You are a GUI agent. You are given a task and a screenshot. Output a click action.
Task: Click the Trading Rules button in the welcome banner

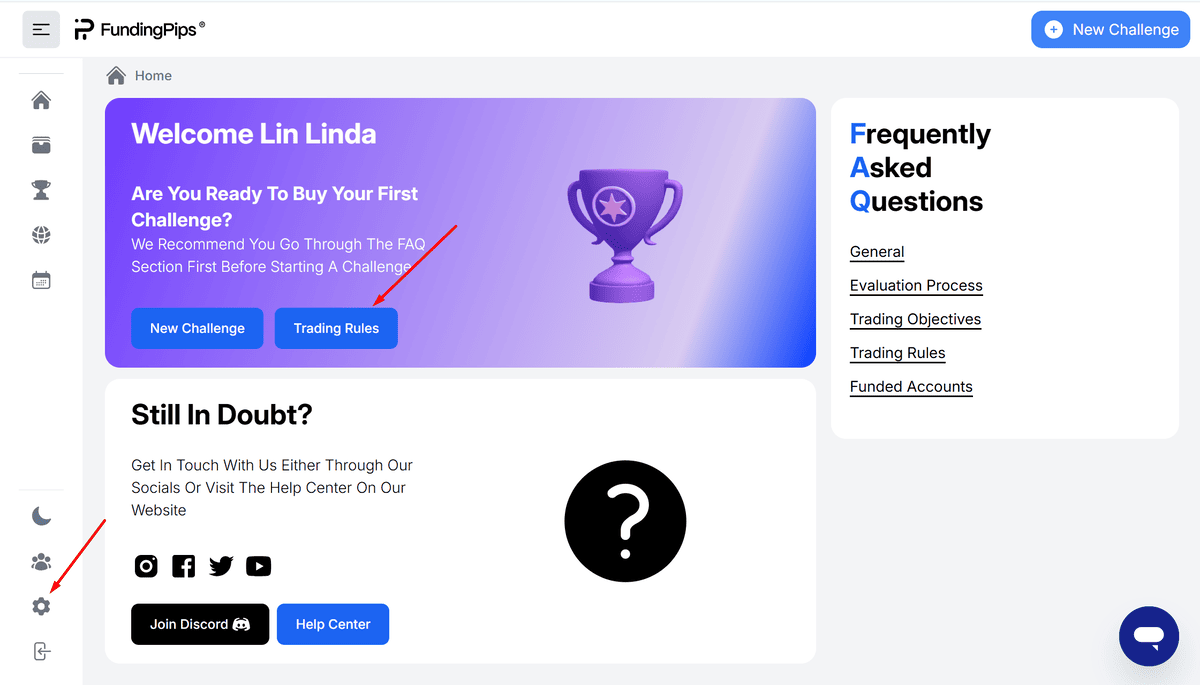(336, 328)
